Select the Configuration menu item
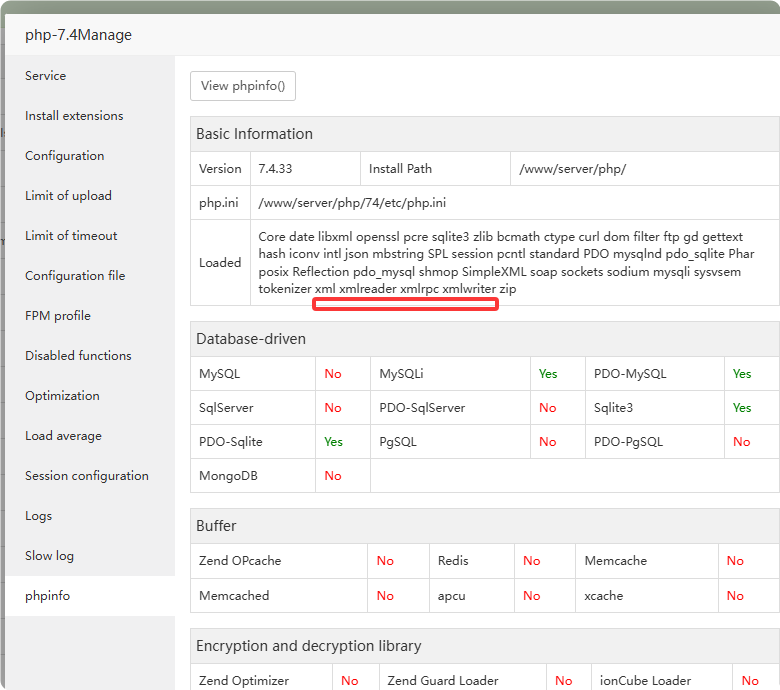Image resolution: width=780 pixels, height=690 pixels. coord(65,156)
